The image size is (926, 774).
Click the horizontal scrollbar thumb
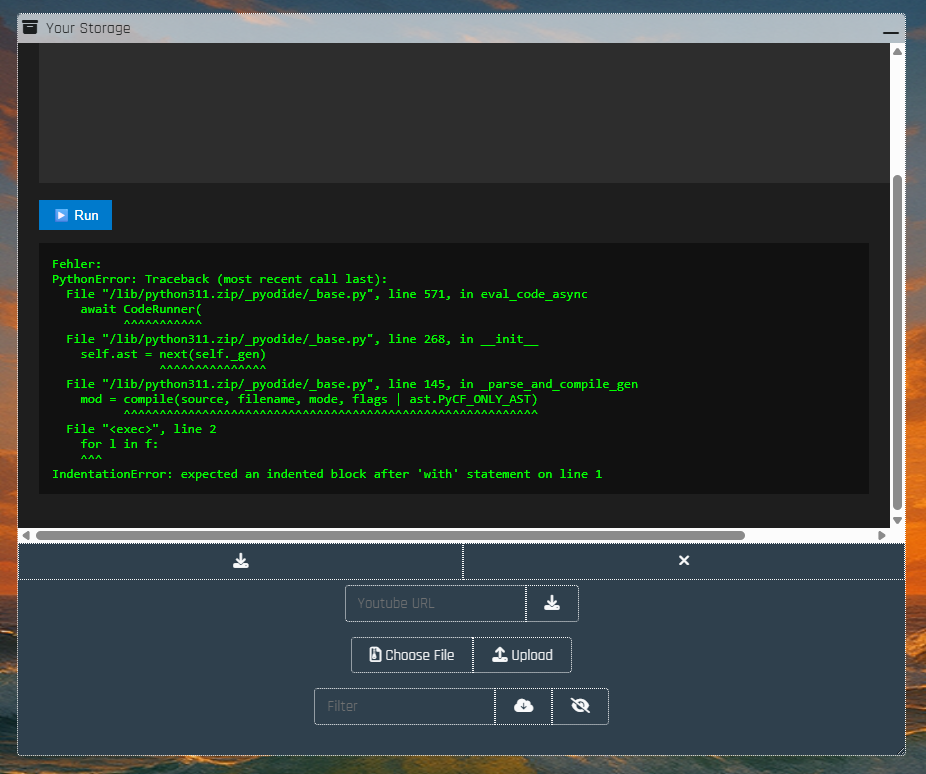pos(390,535)
